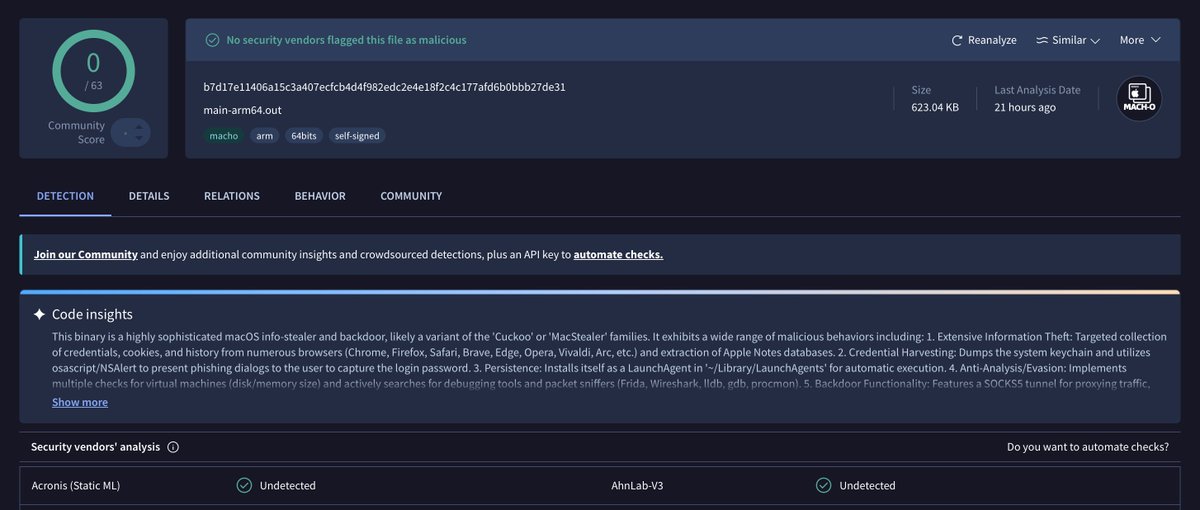Click the Join our Community link

85,254
